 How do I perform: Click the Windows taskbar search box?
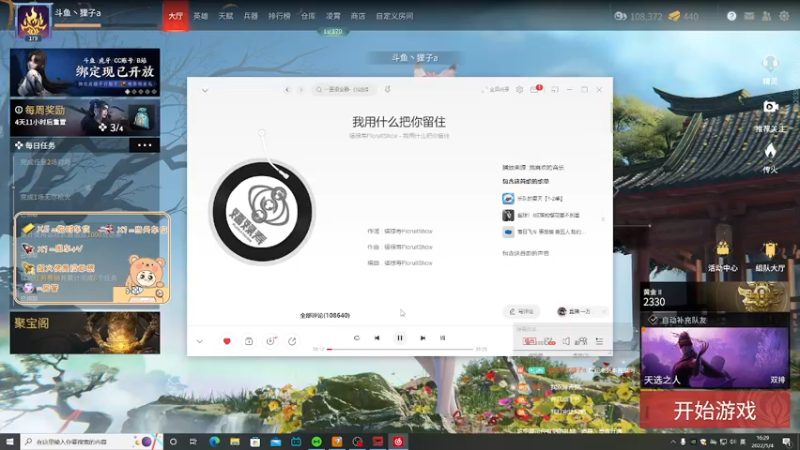pos(92,441)
